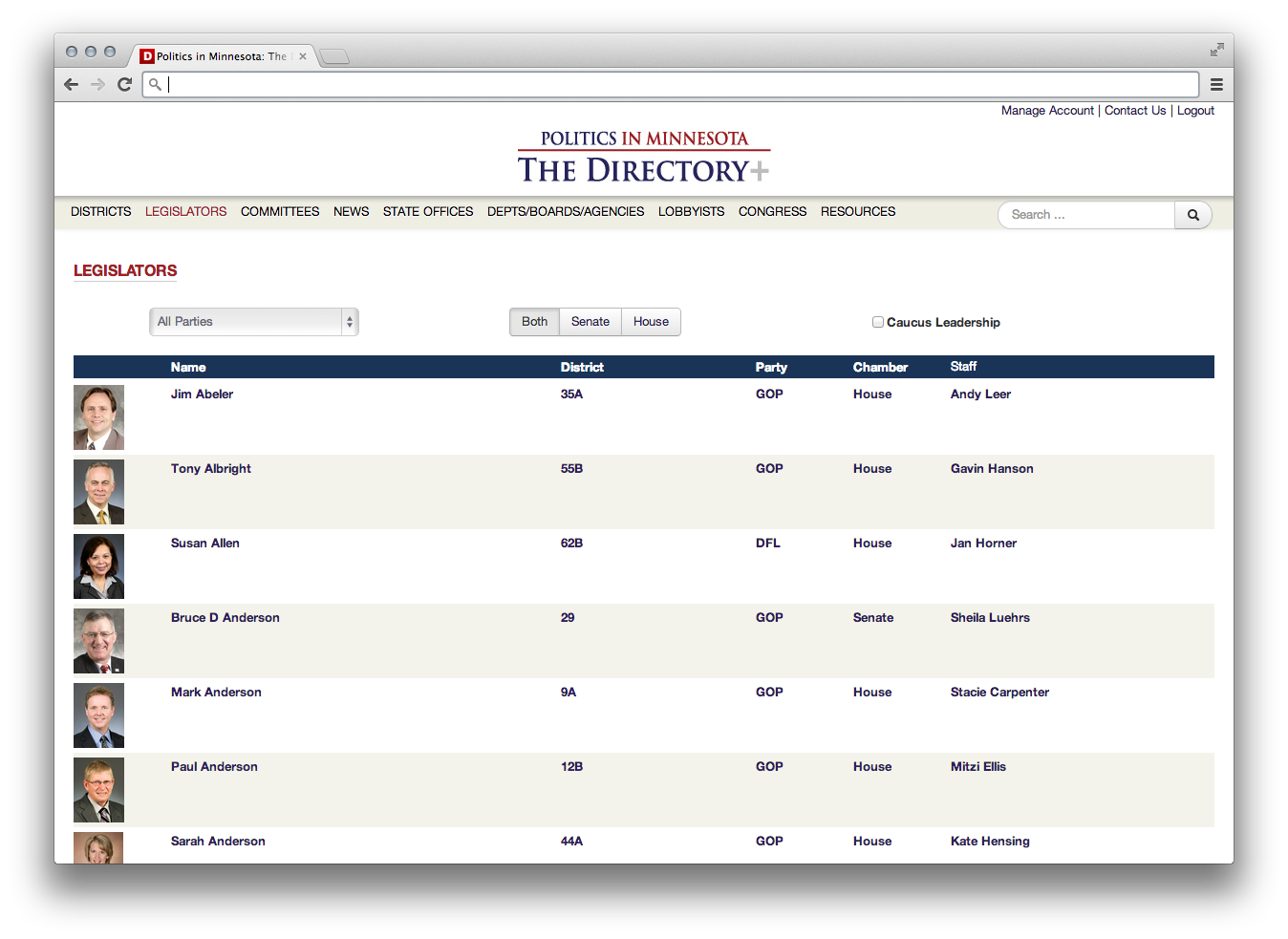
Task: Click the Contact Us link
Action: (1135, 111)
